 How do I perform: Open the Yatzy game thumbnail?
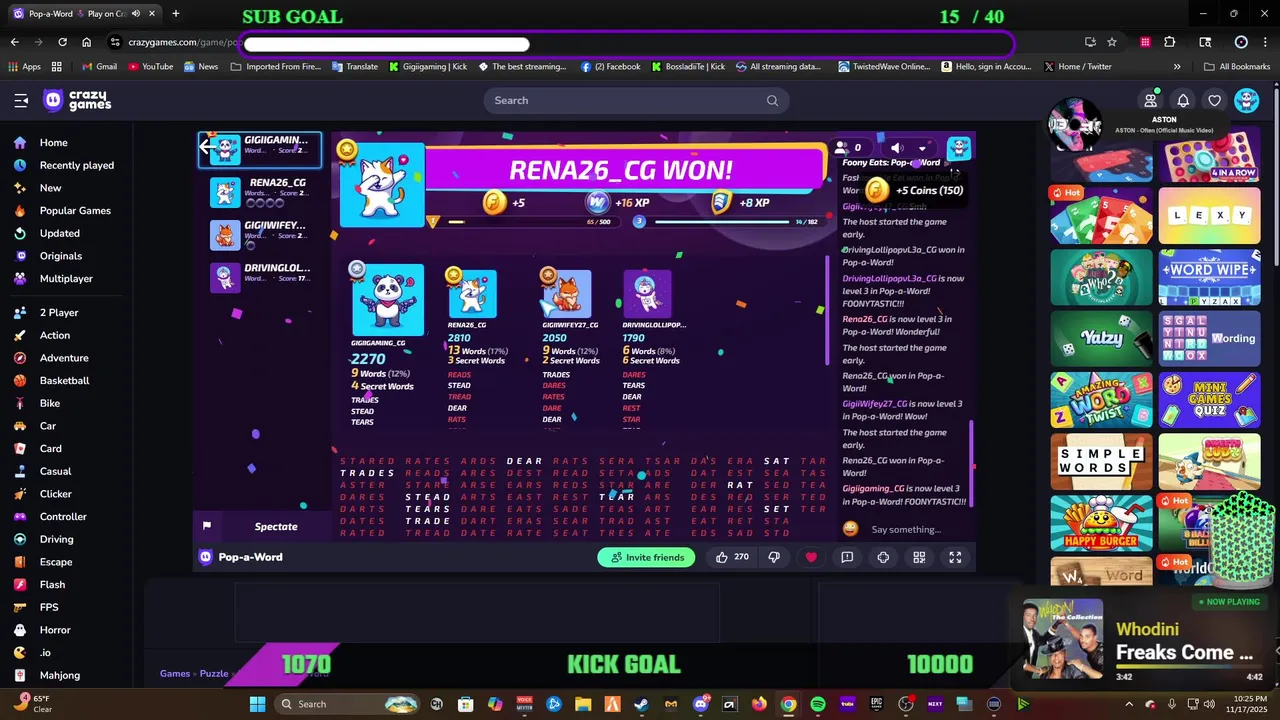coord(1101,338)
